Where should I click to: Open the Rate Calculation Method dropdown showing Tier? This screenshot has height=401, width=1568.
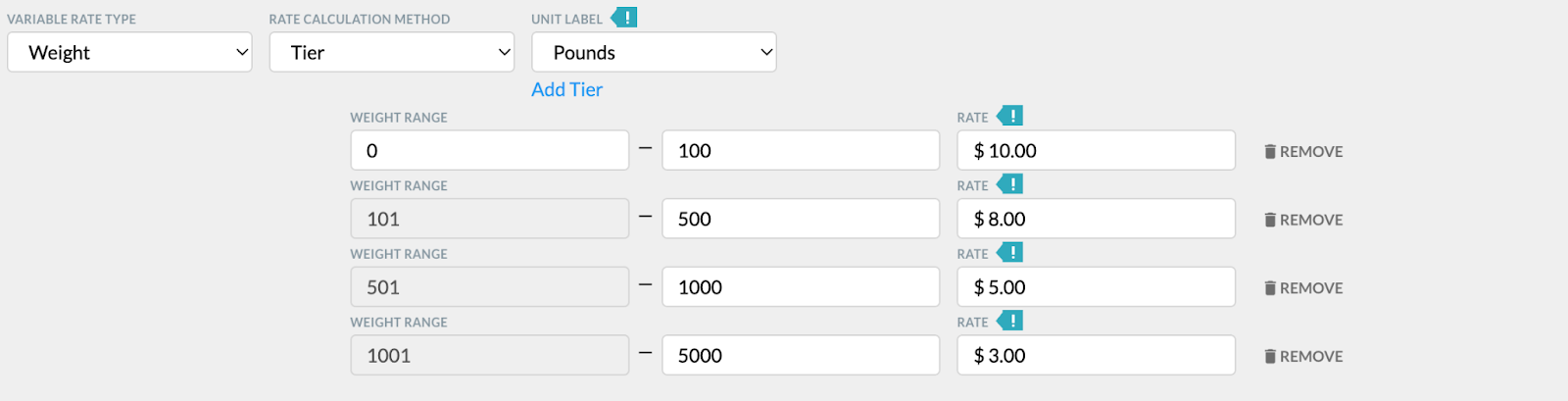[392, 52]
